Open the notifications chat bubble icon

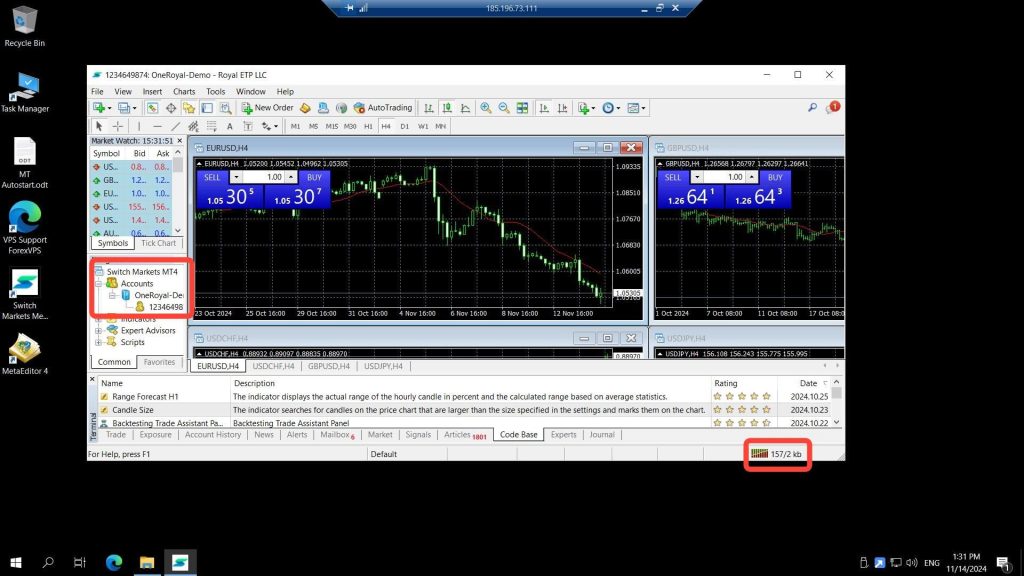click(x=833, y=107)
